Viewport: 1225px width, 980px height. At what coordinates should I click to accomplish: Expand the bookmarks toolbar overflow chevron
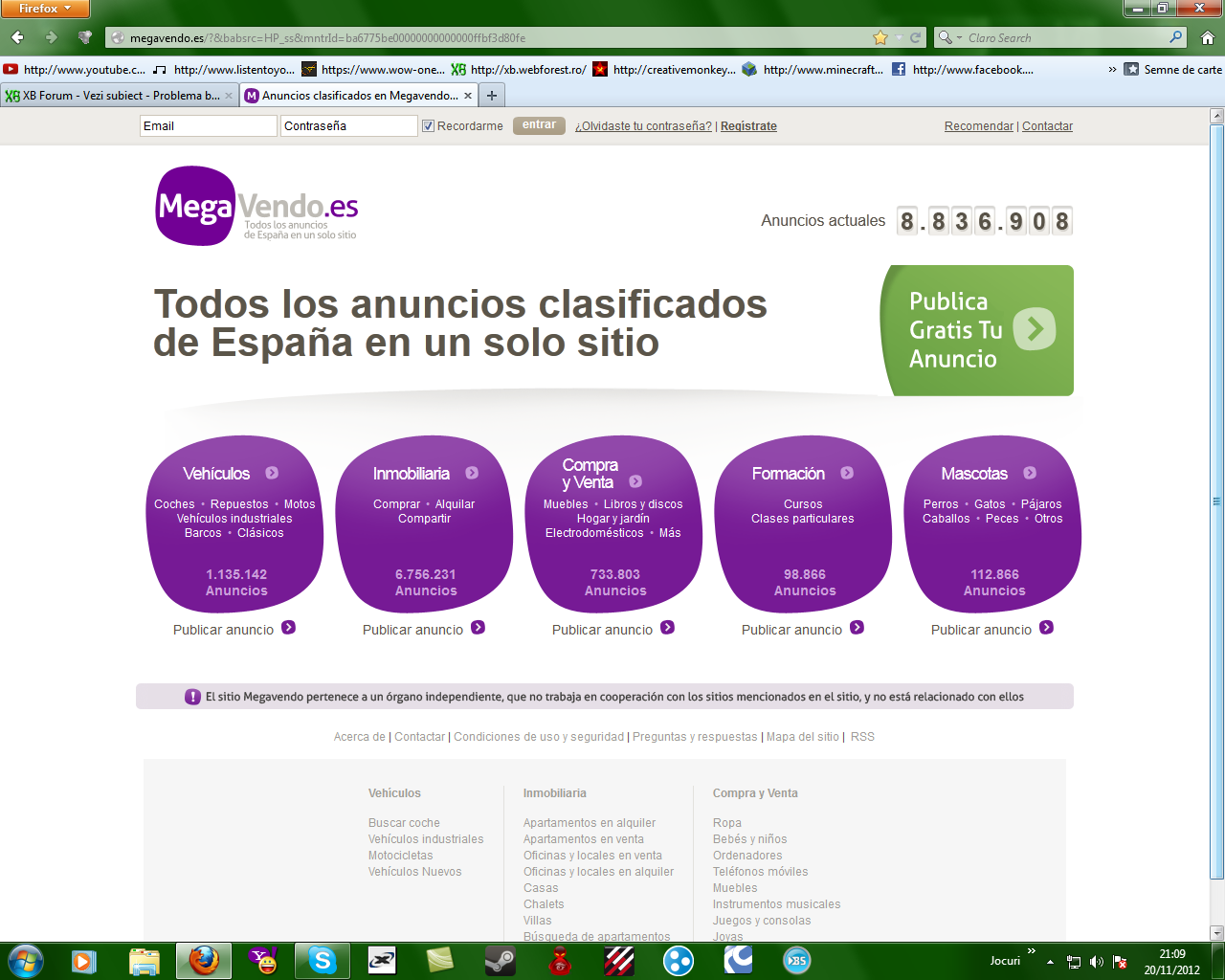click(x=1112, y=69)
